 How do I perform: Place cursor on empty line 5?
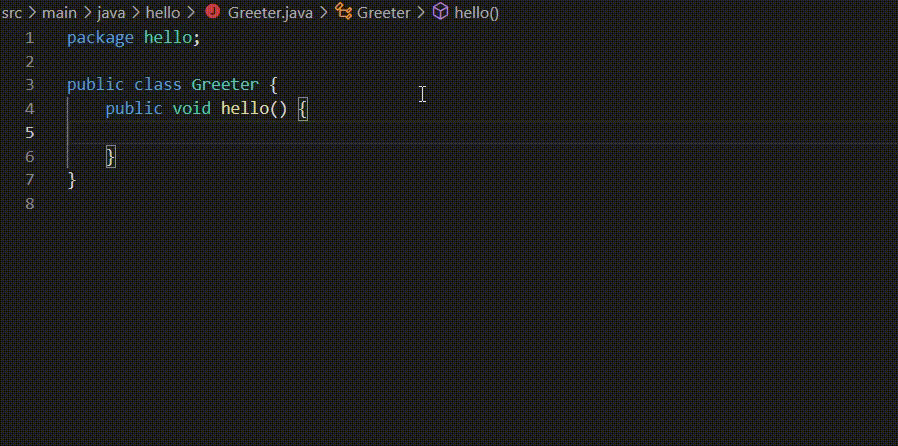pos(481,133)
